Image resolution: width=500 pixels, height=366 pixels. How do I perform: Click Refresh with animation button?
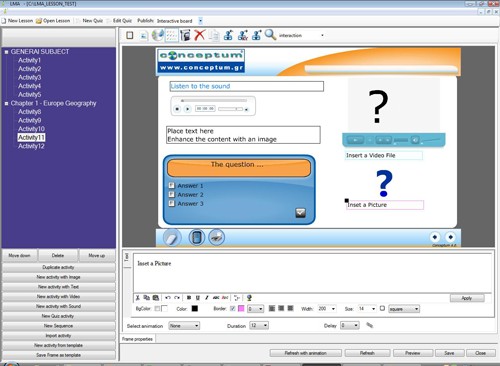point(305,353)
